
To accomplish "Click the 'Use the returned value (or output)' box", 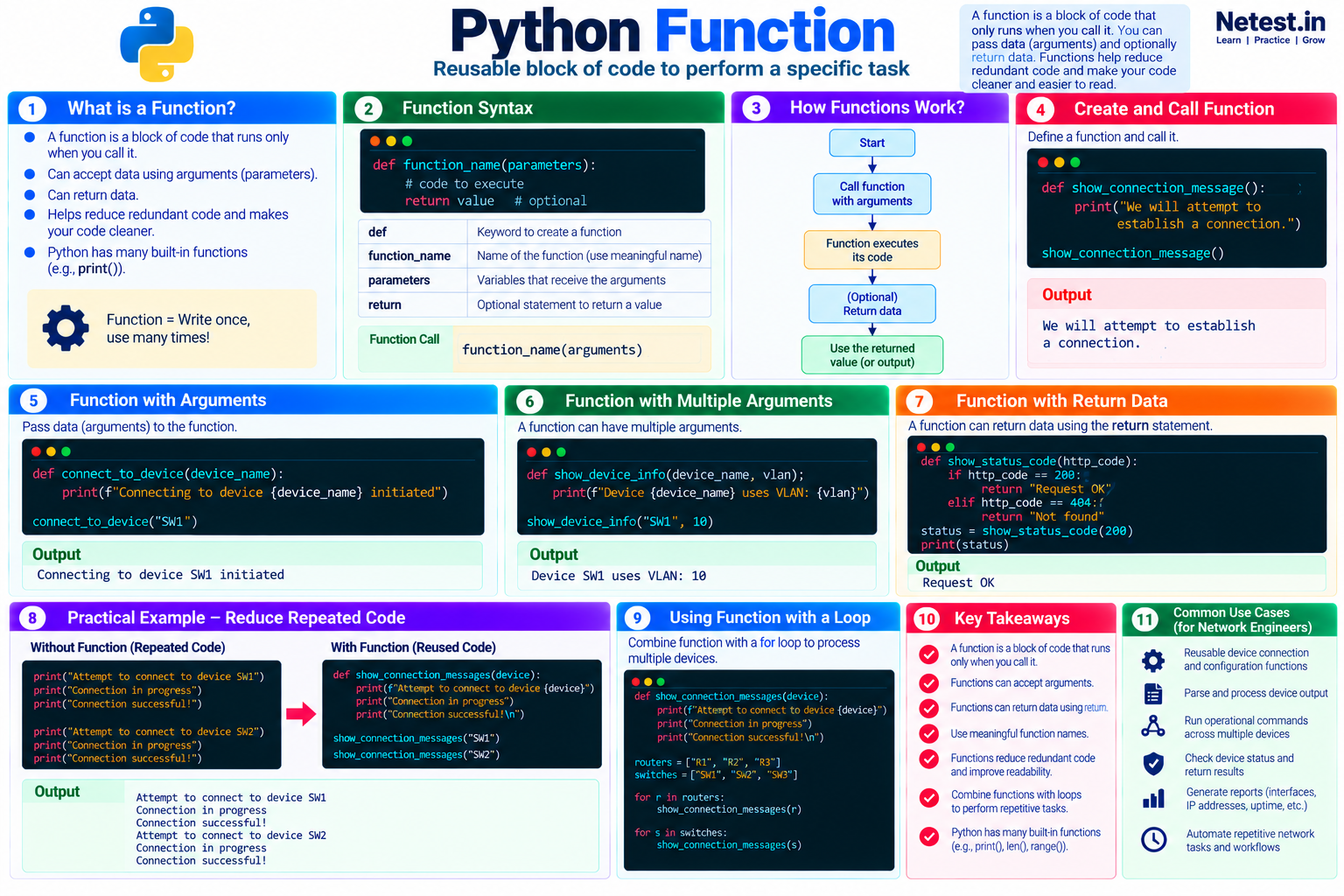I will 872,354.
